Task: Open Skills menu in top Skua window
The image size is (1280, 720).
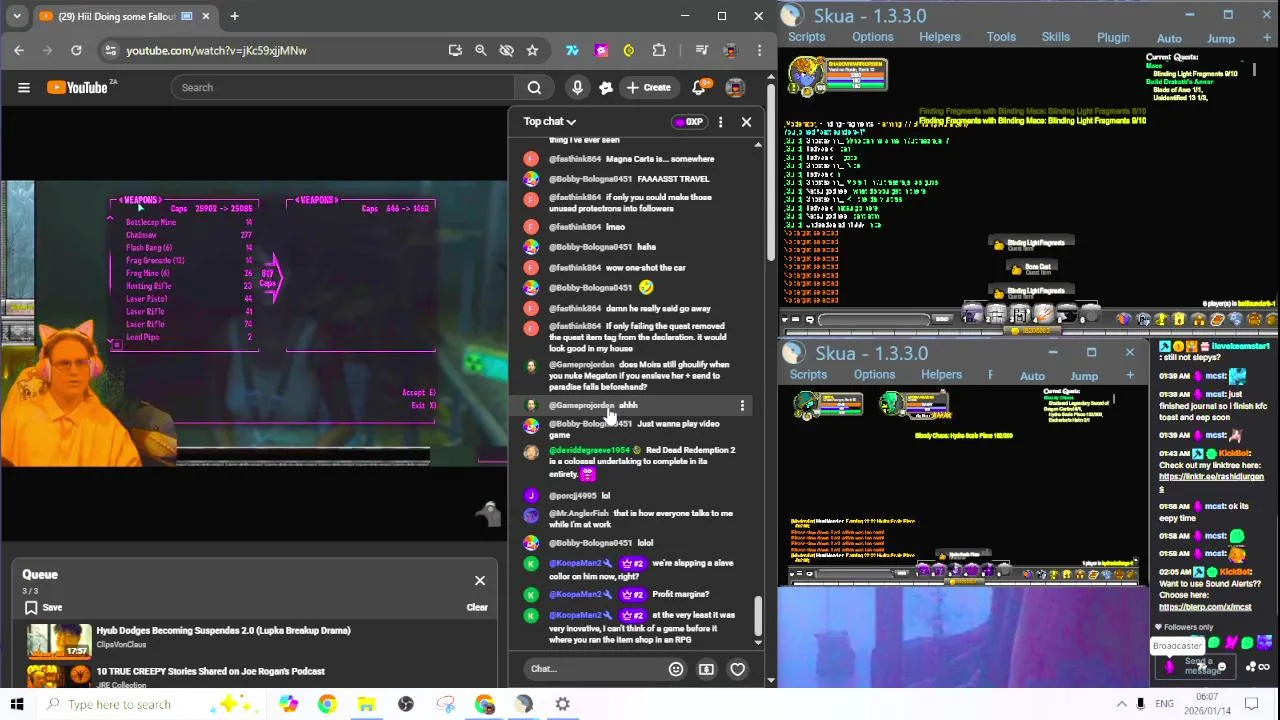Action: coord(1056,37)
